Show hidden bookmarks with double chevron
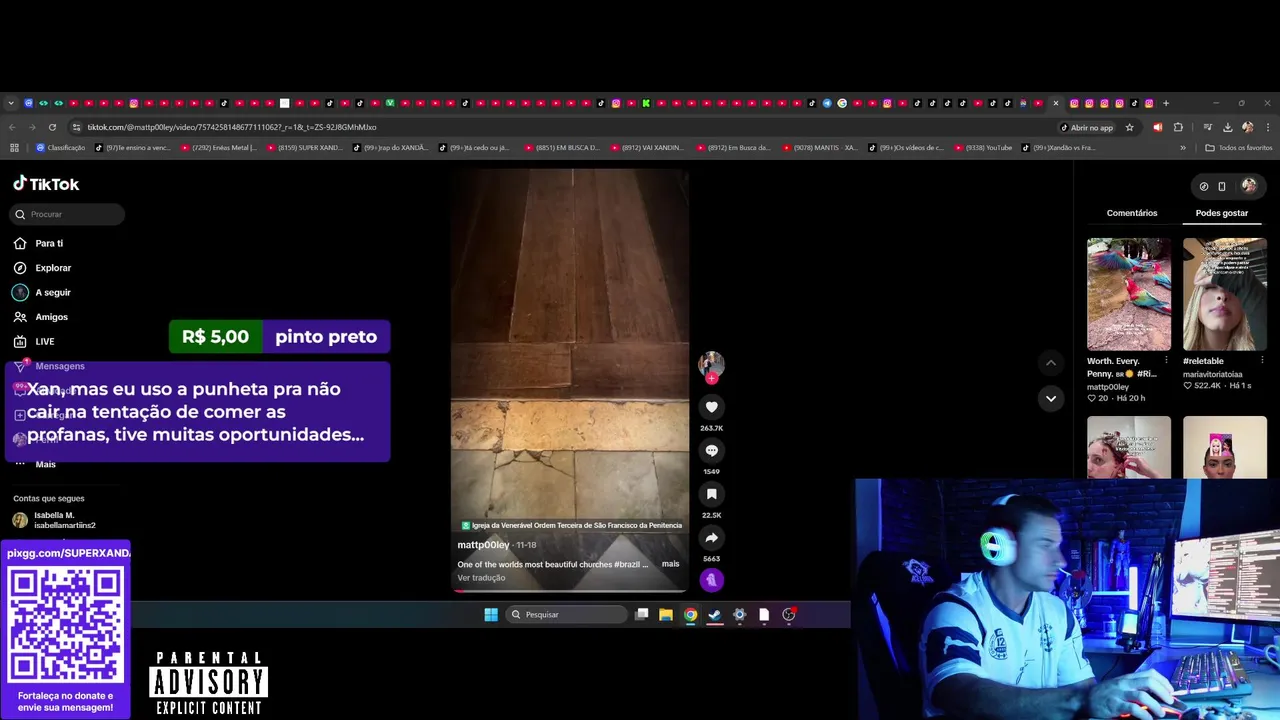1280x720 pixels. [x=1183, y=148]
